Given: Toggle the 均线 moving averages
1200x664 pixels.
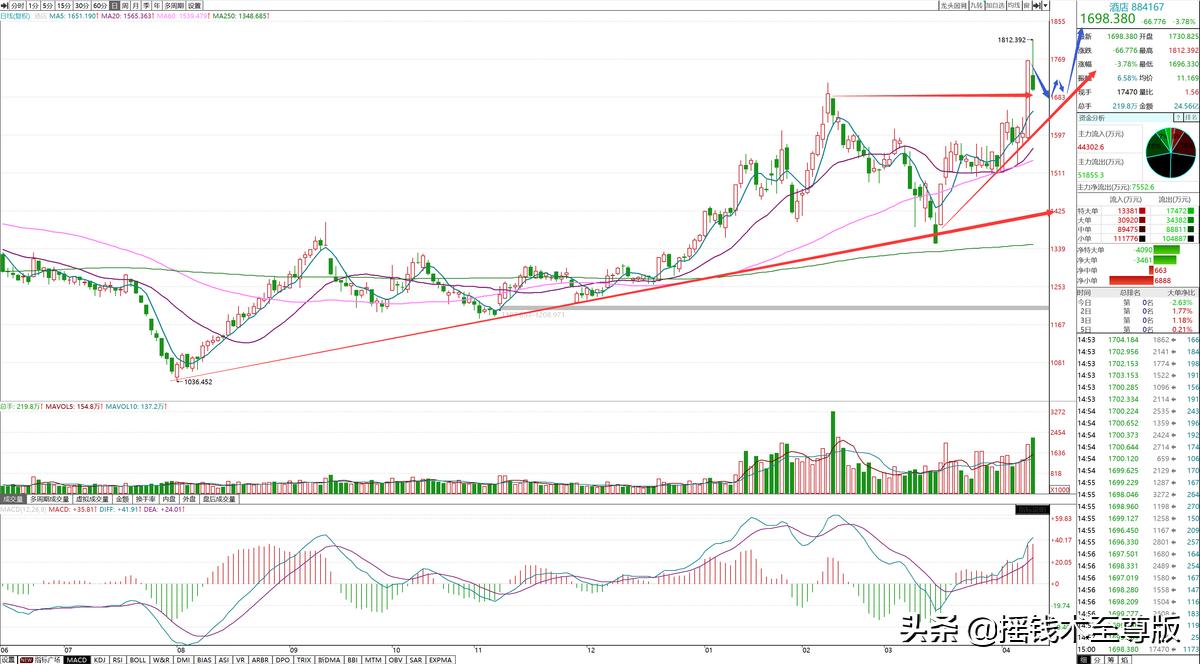Looking at the screenshot, I should coord(1014,5).
